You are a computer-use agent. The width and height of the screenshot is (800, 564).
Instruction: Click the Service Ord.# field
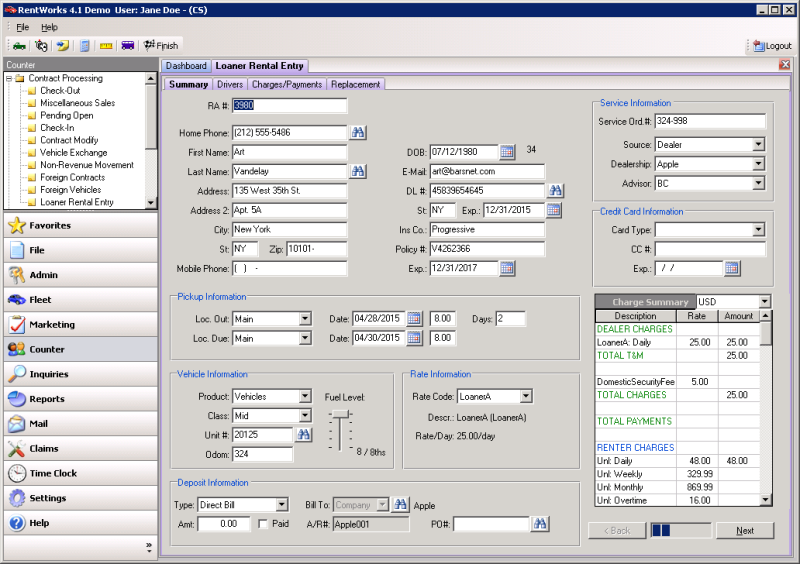click(710, 121)
